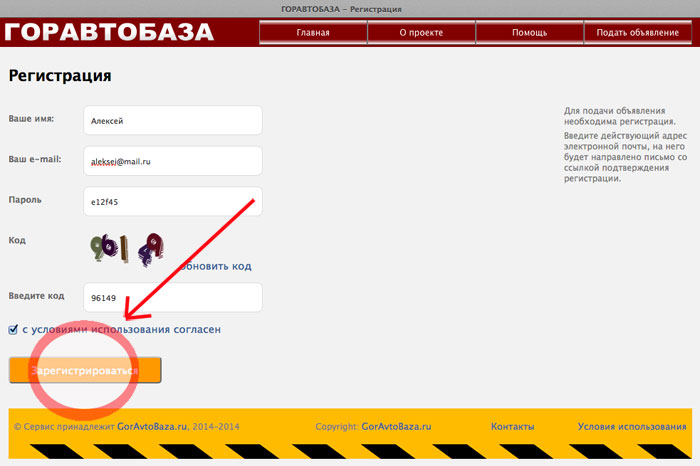Click the ГОРАВТОБАЗА site logo
Screen dimensions: 700x466
tap(109, 32)
